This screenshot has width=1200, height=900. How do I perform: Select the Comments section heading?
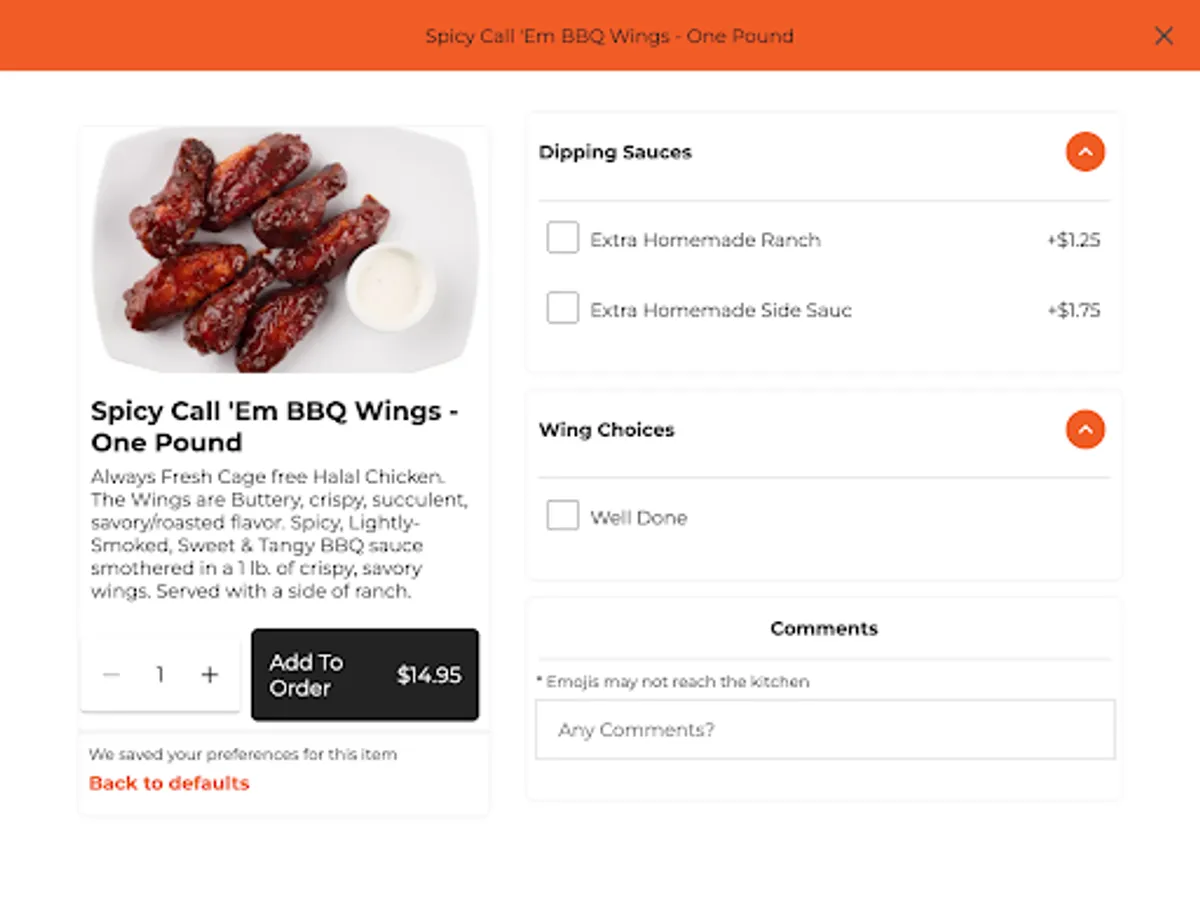(824, 628)
